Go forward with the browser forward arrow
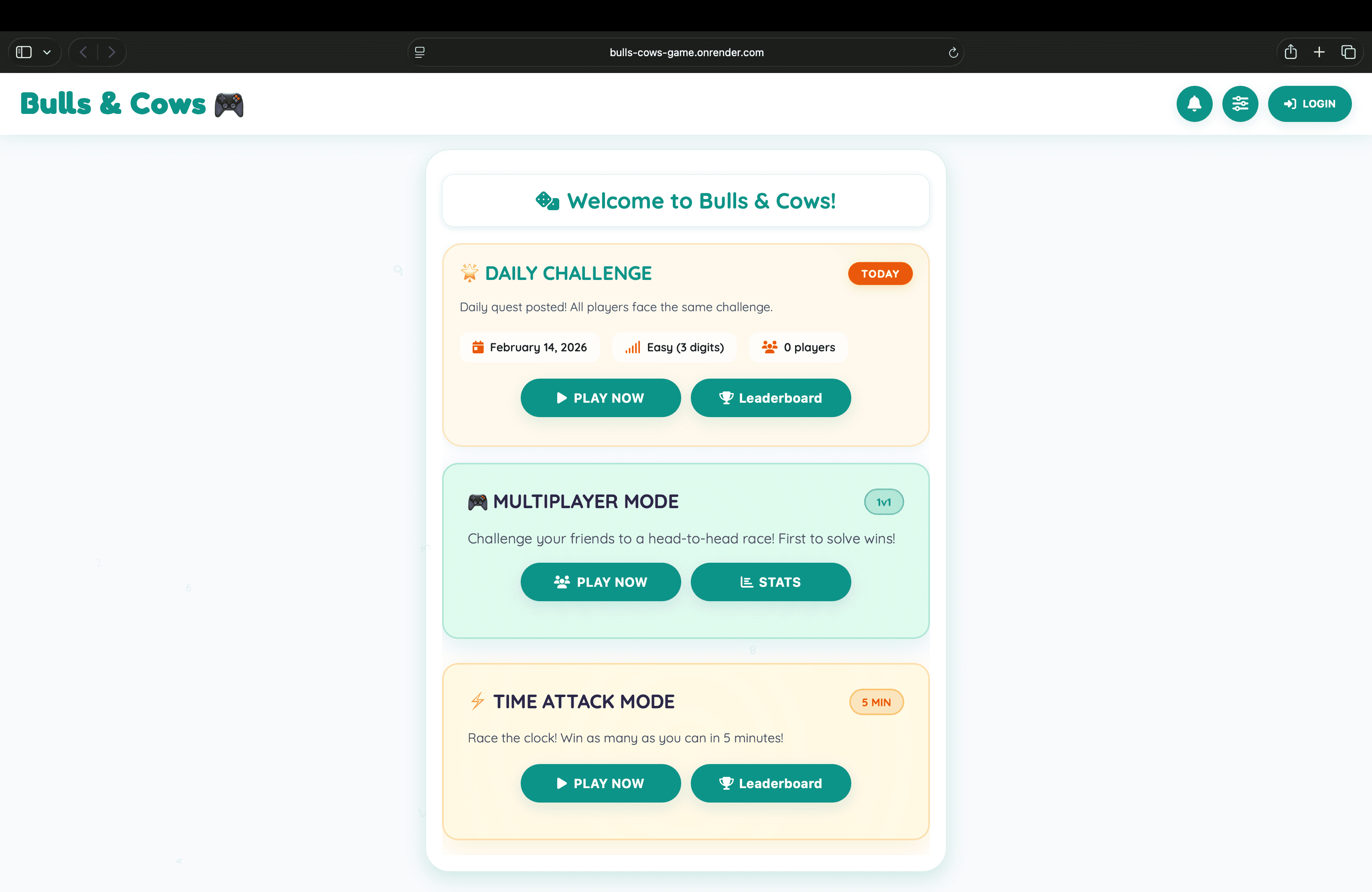This screenshot has height=892, width=1372. (112, 53)
